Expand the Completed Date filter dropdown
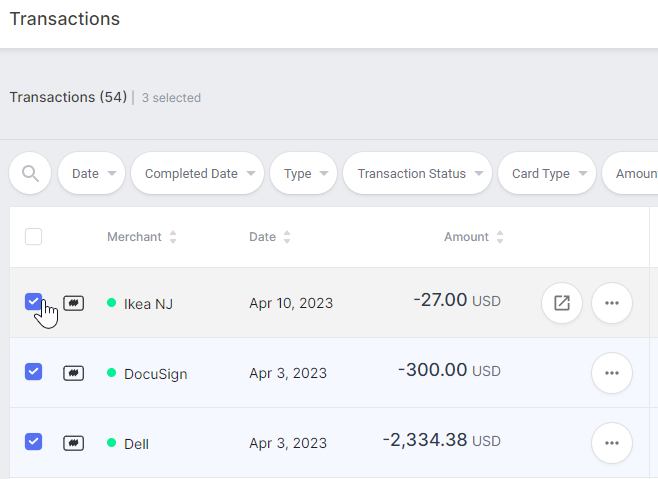This screenshot has width=658, height=479. click(198, 173)
